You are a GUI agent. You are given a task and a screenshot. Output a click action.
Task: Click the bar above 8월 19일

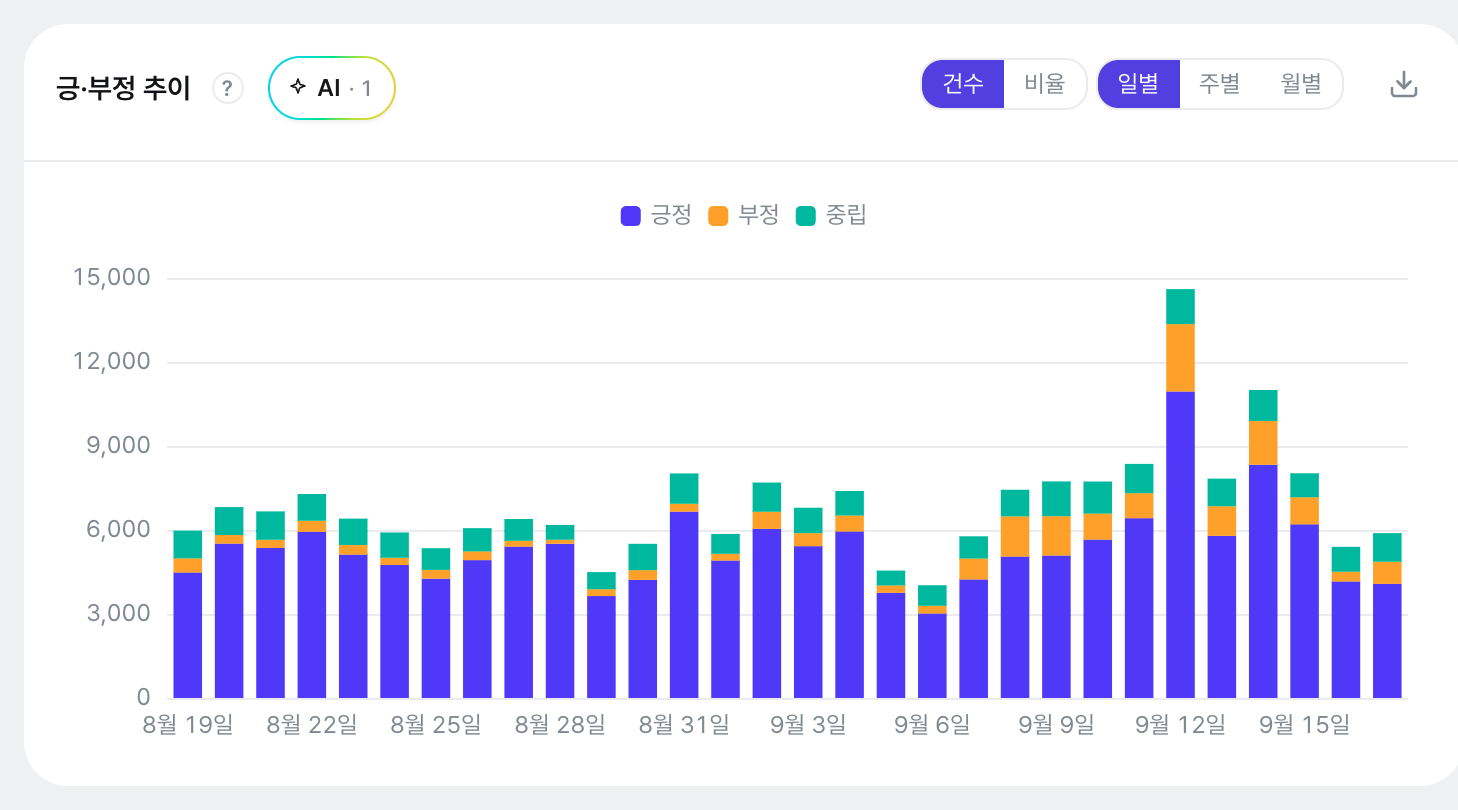[188, 615]
